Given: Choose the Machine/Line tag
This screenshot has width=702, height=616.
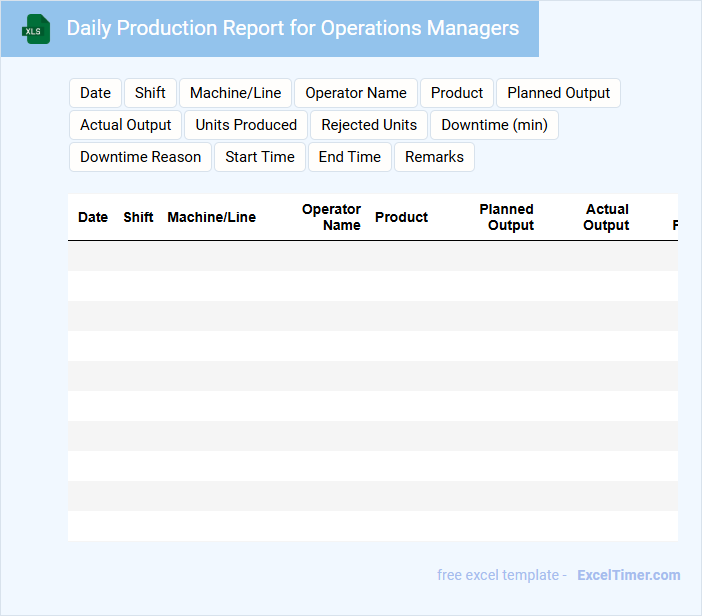Looking at the screenshot, I should (x=235, y=93).
